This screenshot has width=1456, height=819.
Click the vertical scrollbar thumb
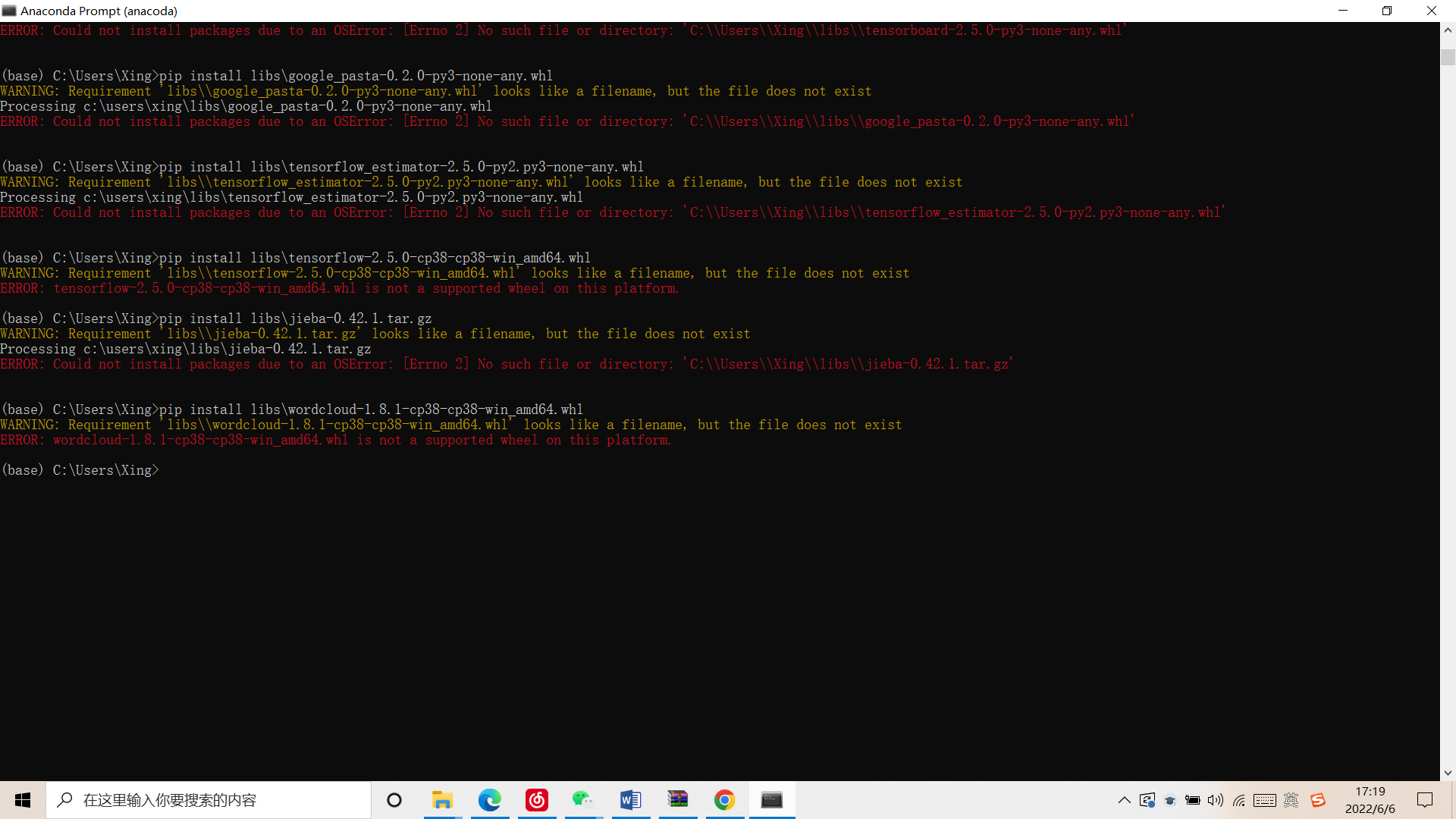(1448, 58)
